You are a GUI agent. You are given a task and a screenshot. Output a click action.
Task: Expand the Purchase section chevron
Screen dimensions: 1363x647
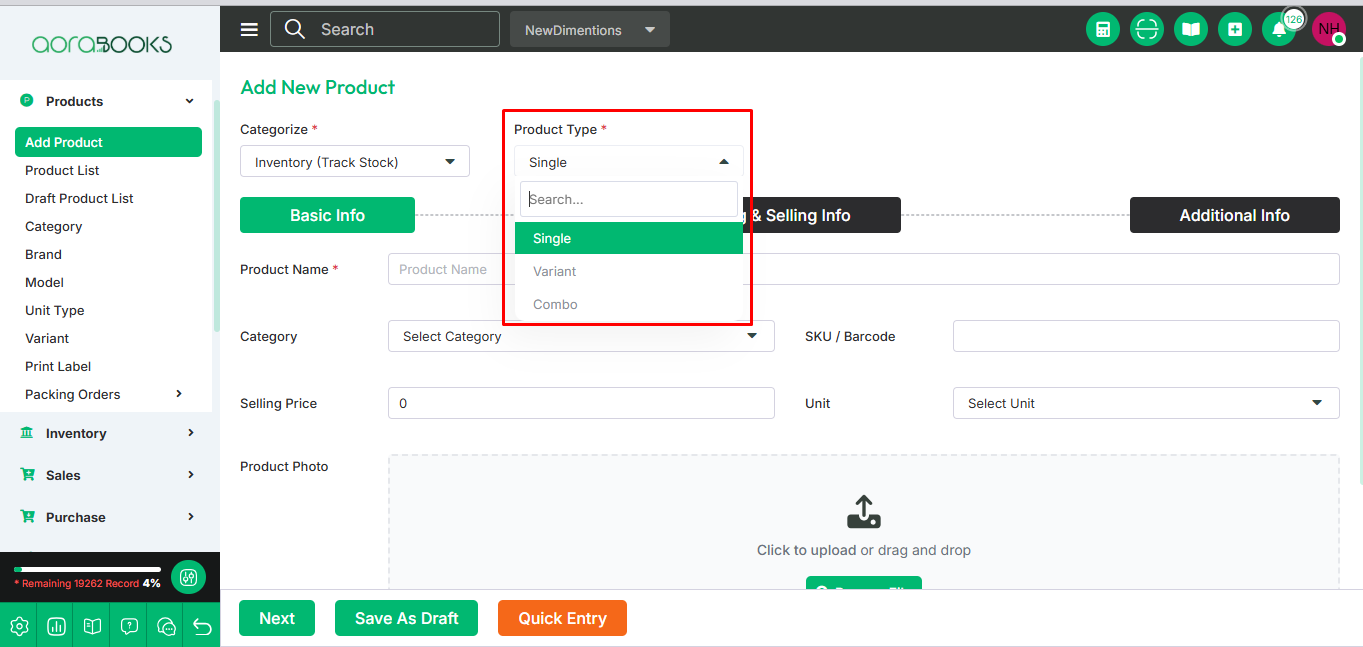191,517
